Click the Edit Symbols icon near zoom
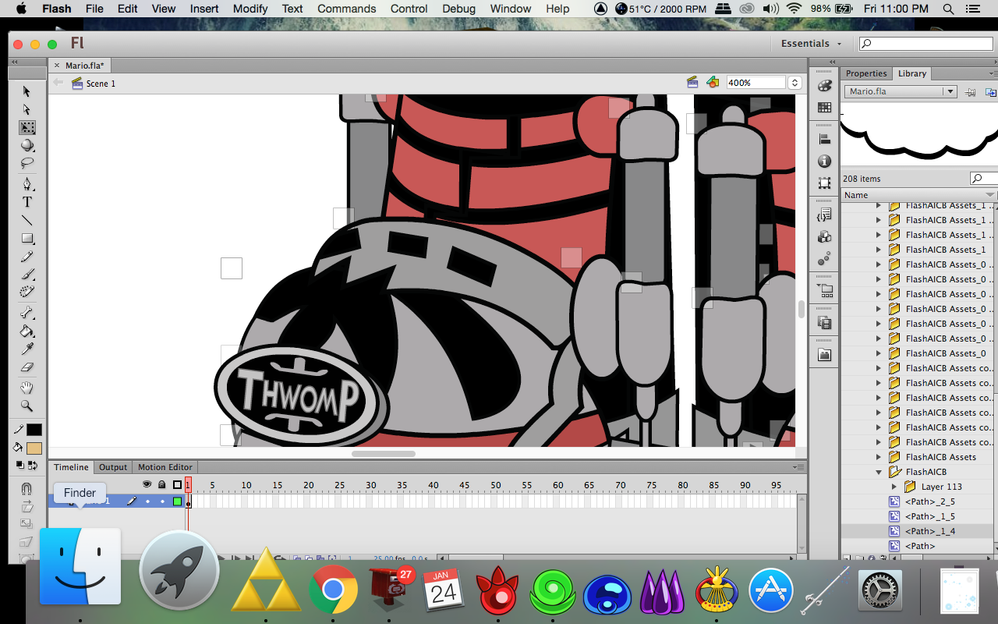 click(x=712, y=82)
